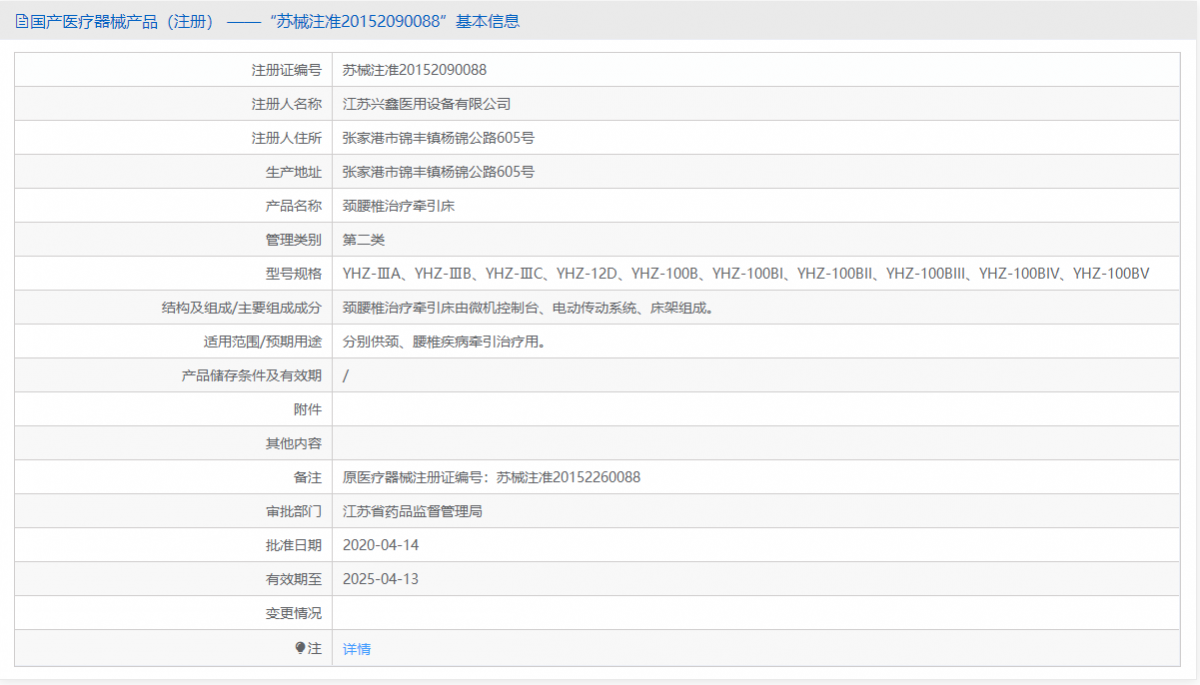Click the label 变更情况
The width and height of the screenshot is (1200, 685).
[x=294, y=614]
